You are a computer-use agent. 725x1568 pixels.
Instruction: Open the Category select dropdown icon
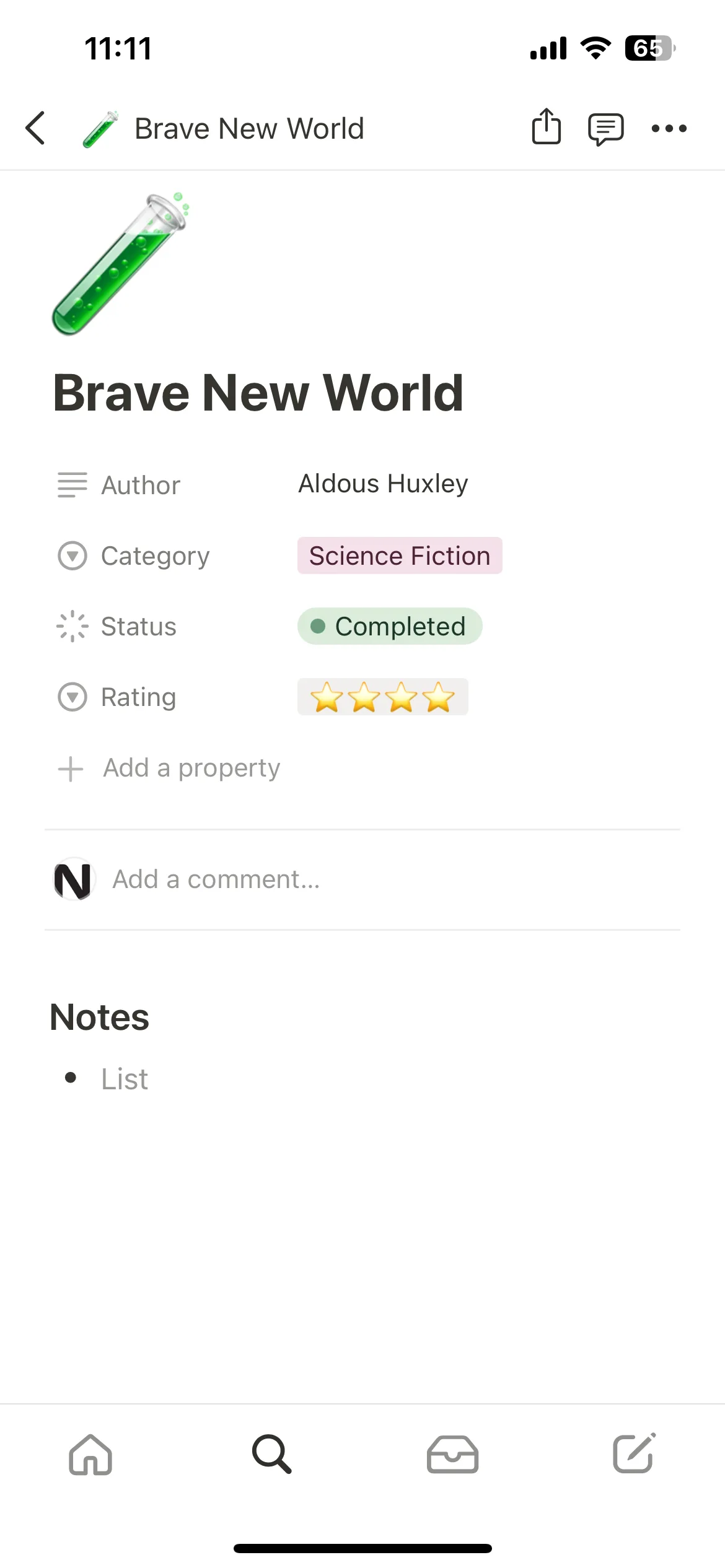72,555
